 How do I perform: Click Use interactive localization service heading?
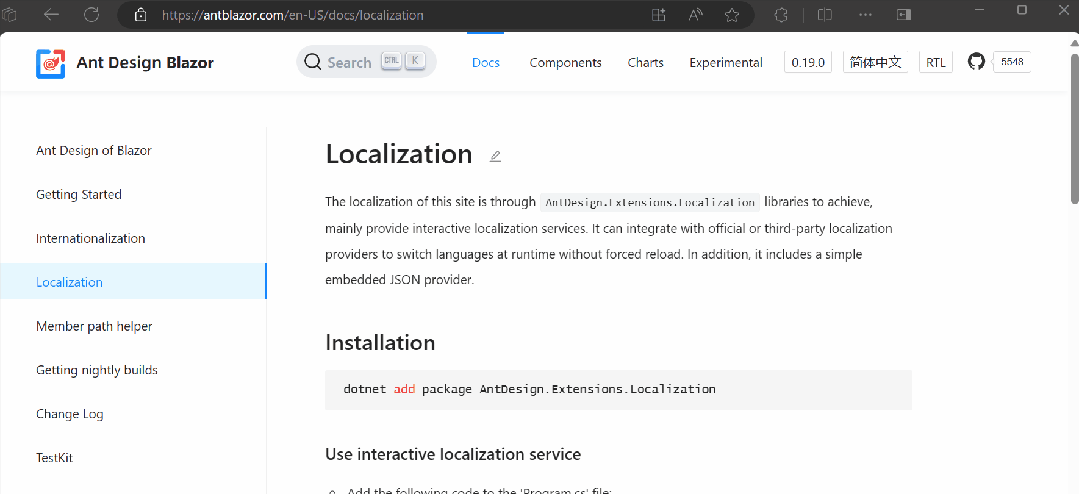[x=453, y=454]
